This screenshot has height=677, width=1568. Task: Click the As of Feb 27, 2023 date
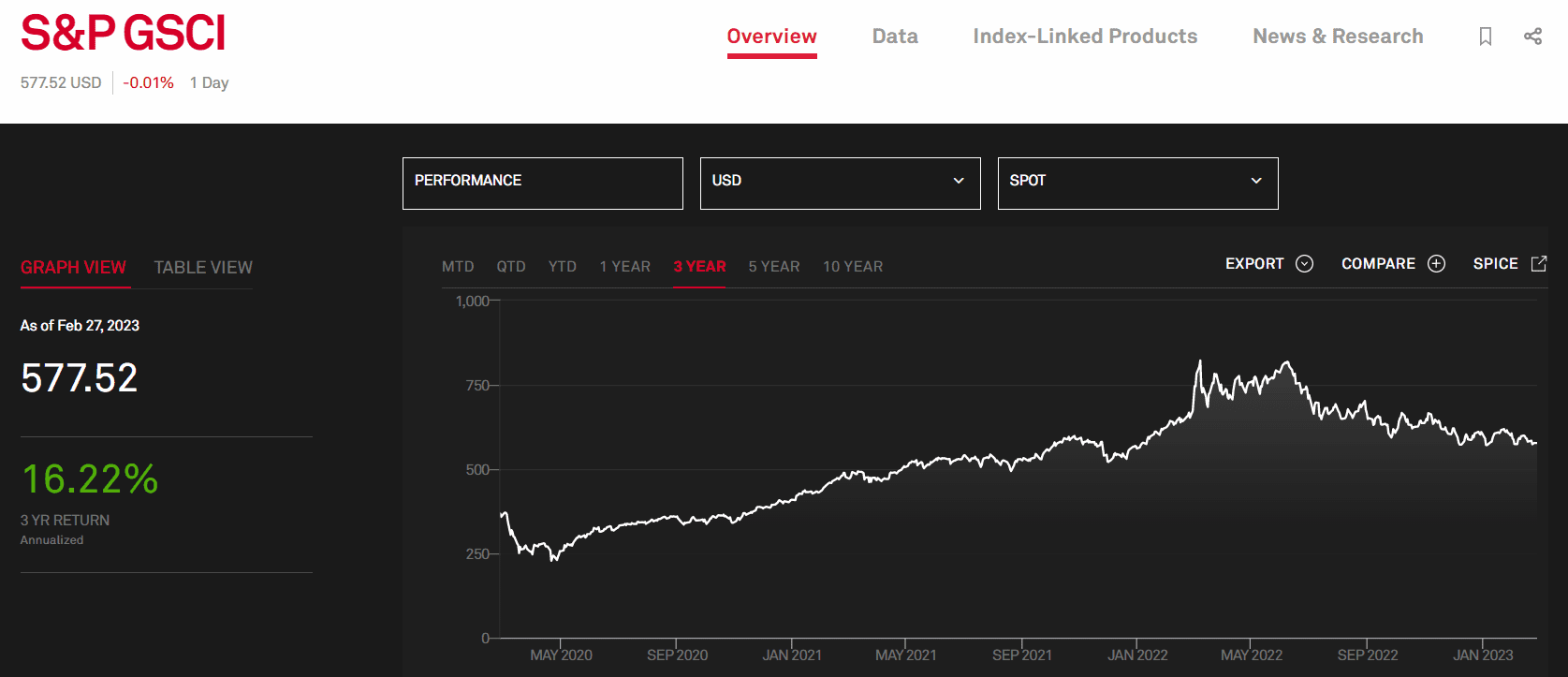point(80,326)
